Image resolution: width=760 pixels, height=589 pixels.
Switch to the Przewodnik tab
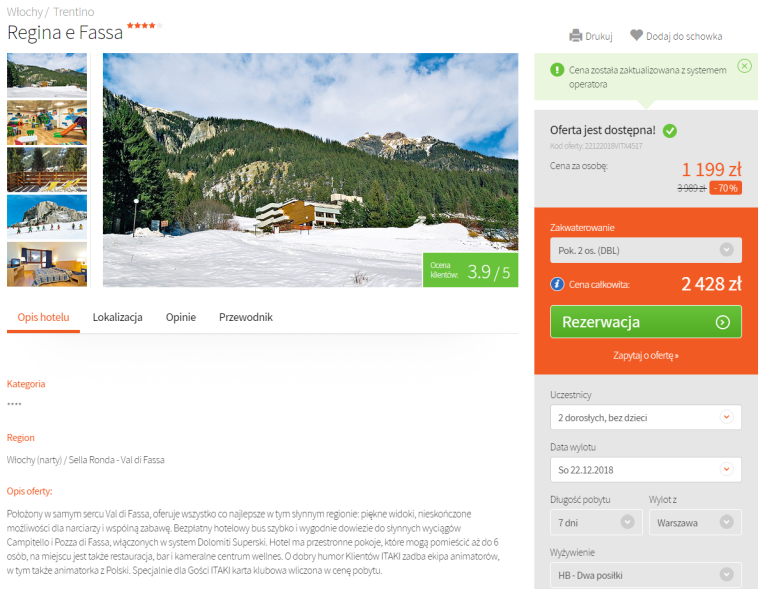coord(246,317)
